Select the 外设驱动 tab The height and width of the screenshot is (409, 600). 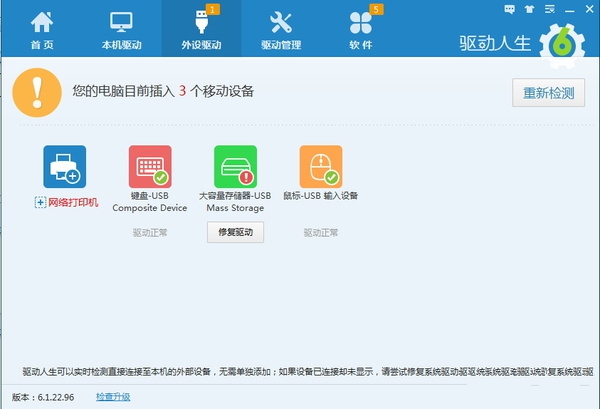[x=201, y=29]
